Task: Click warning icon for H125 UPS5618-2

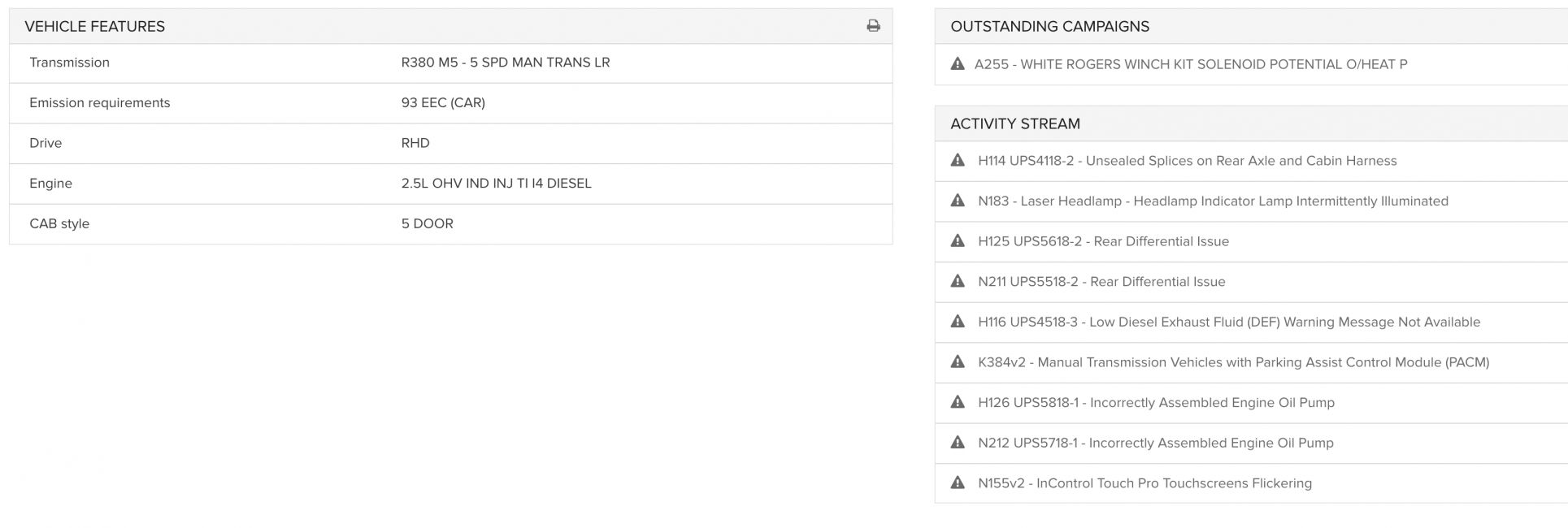Action: click(958, 241)
